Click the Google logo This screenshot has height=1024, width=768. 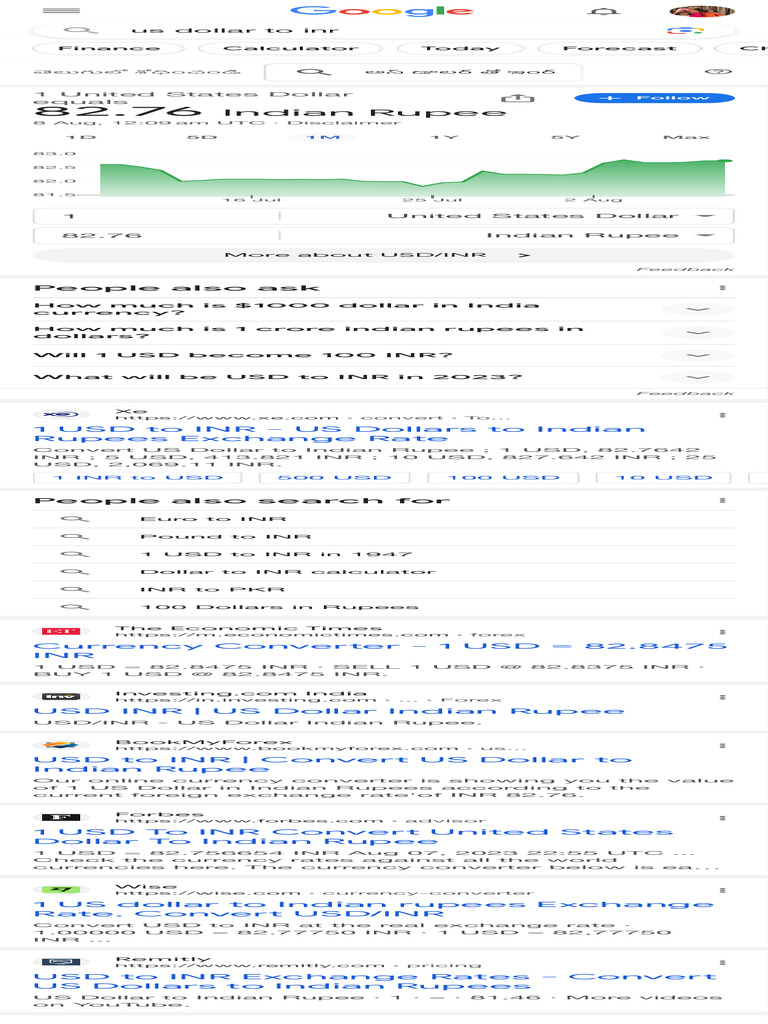382,10
